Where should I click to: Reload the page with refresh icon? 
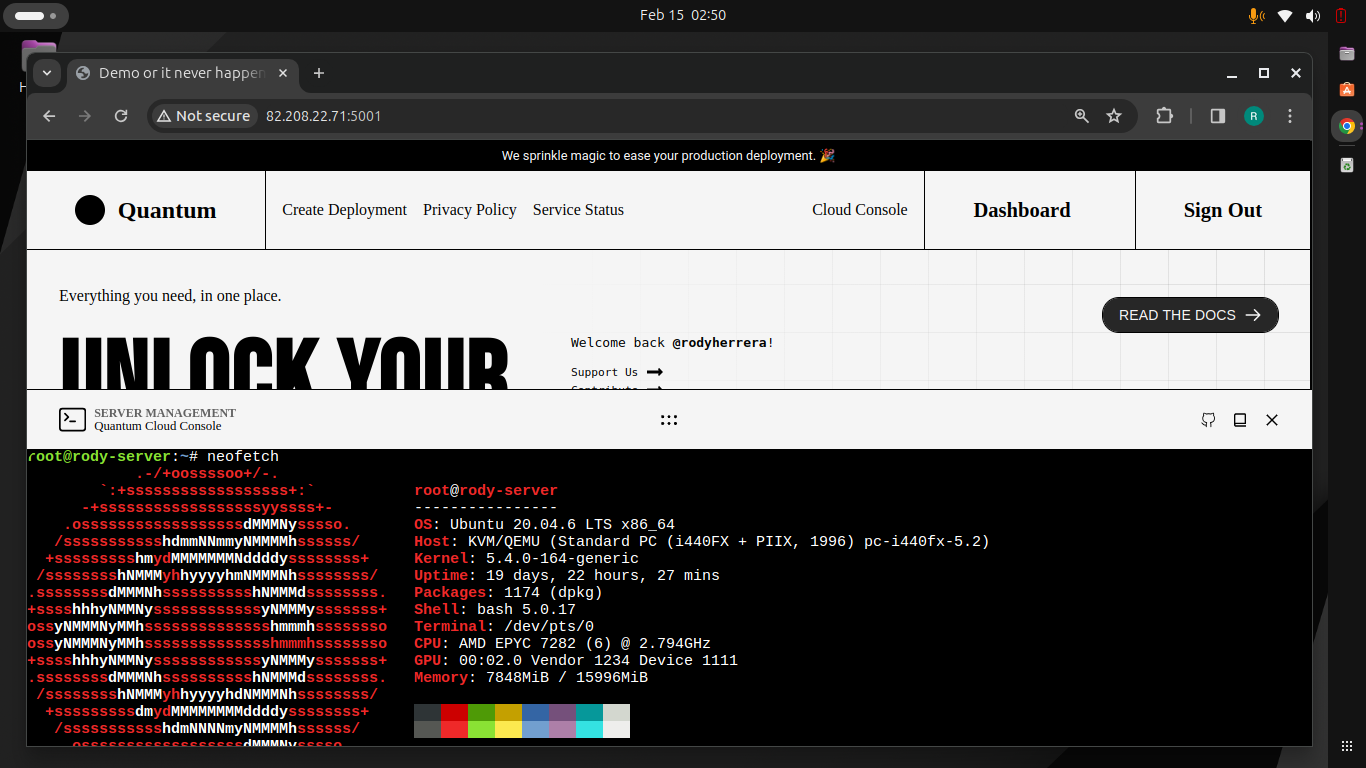click(x=121, y=116)
